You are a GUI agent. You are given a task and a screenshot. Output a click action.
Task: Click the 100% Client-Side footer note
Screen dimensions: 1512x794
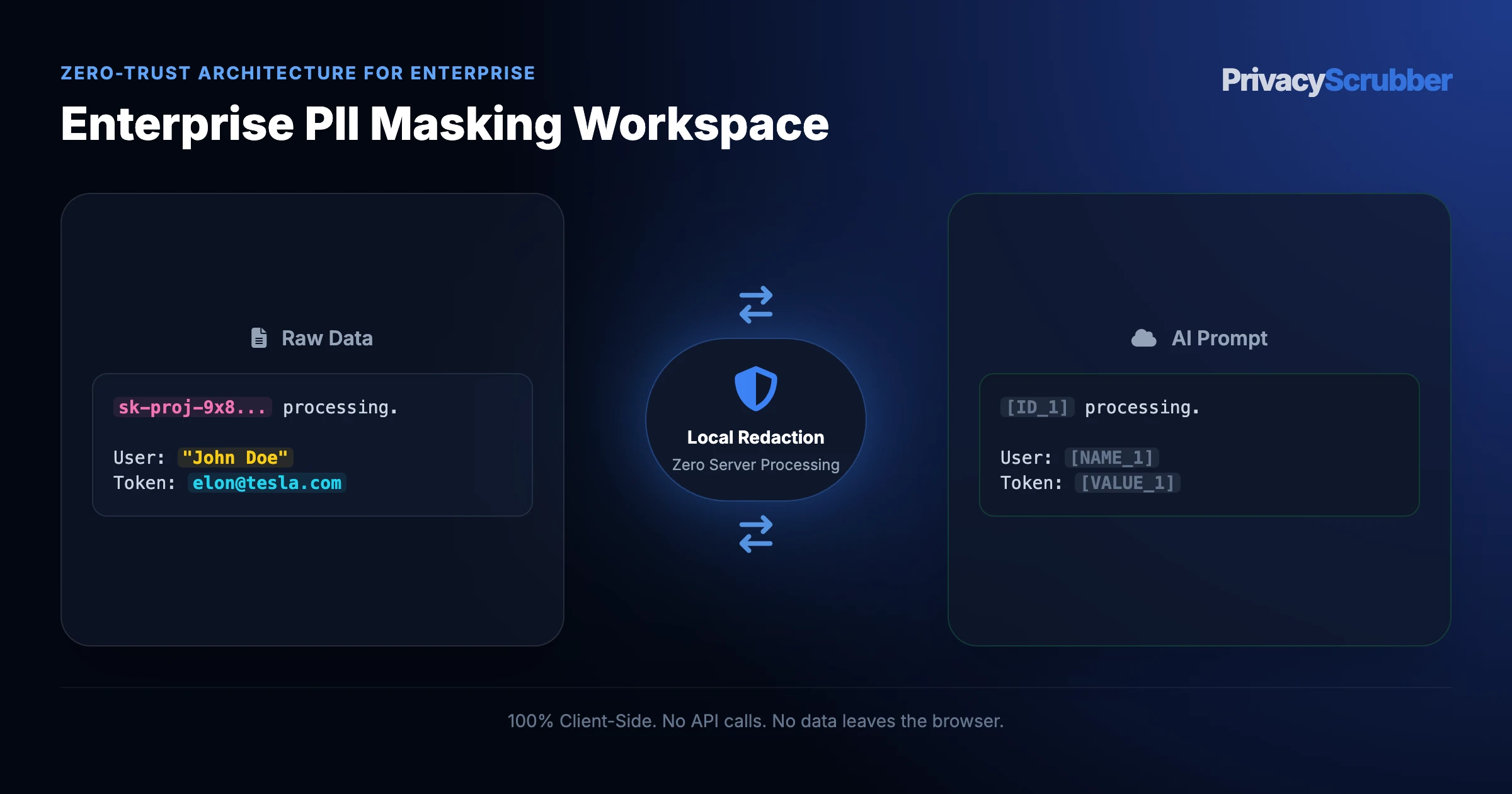coord(756,721)
